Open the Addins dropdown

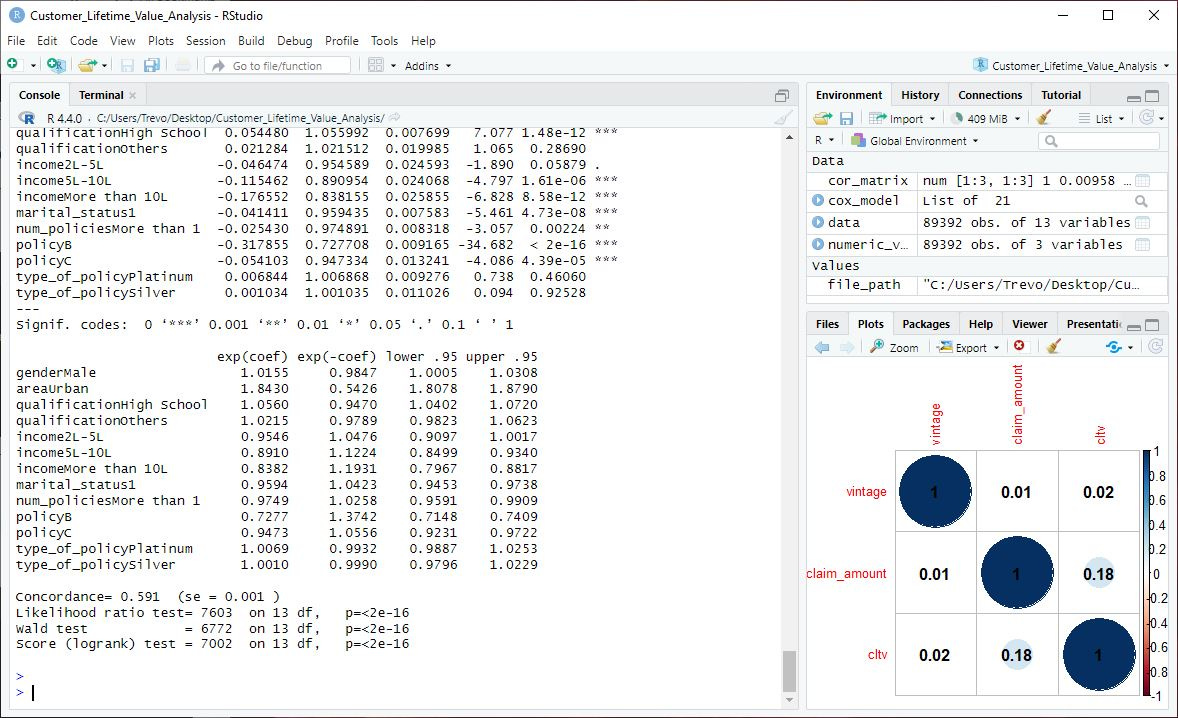427,66
